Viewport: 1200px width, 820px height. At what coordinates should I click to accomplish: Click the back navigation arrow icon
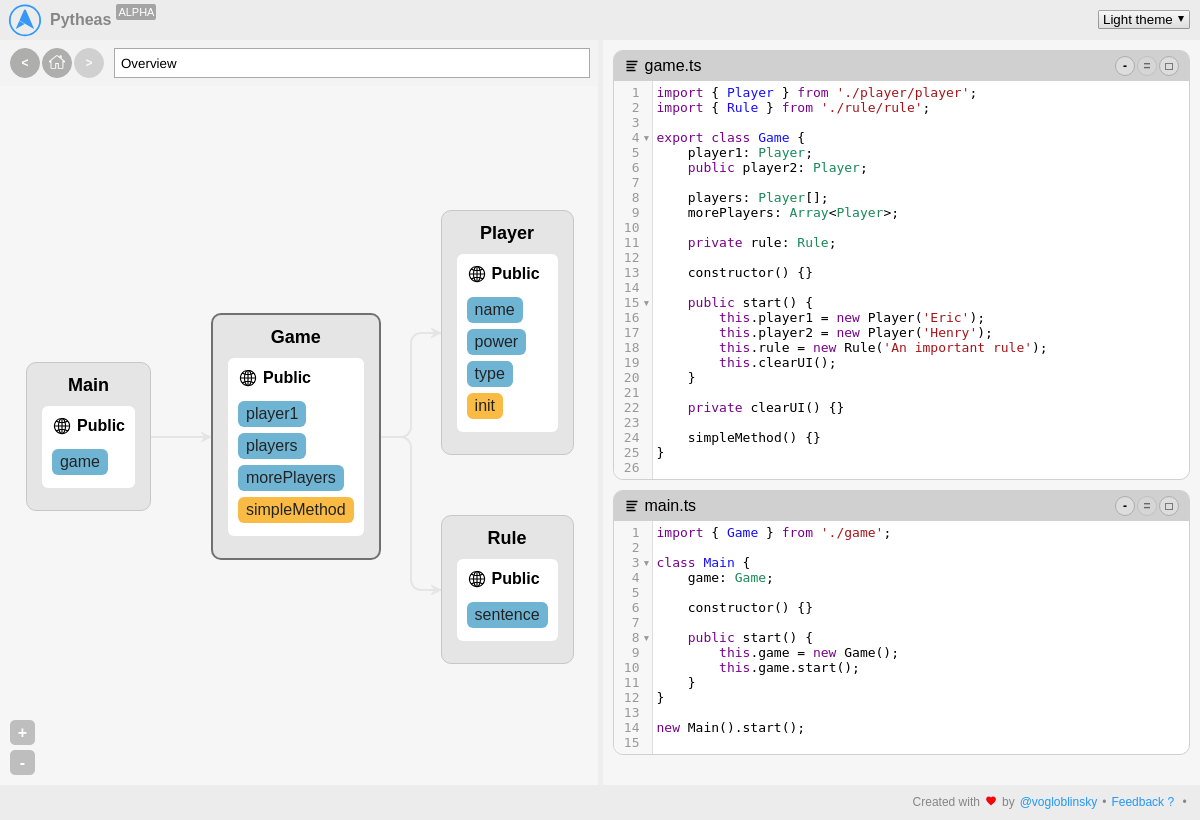pyautogui.click(x=24, y=62)
